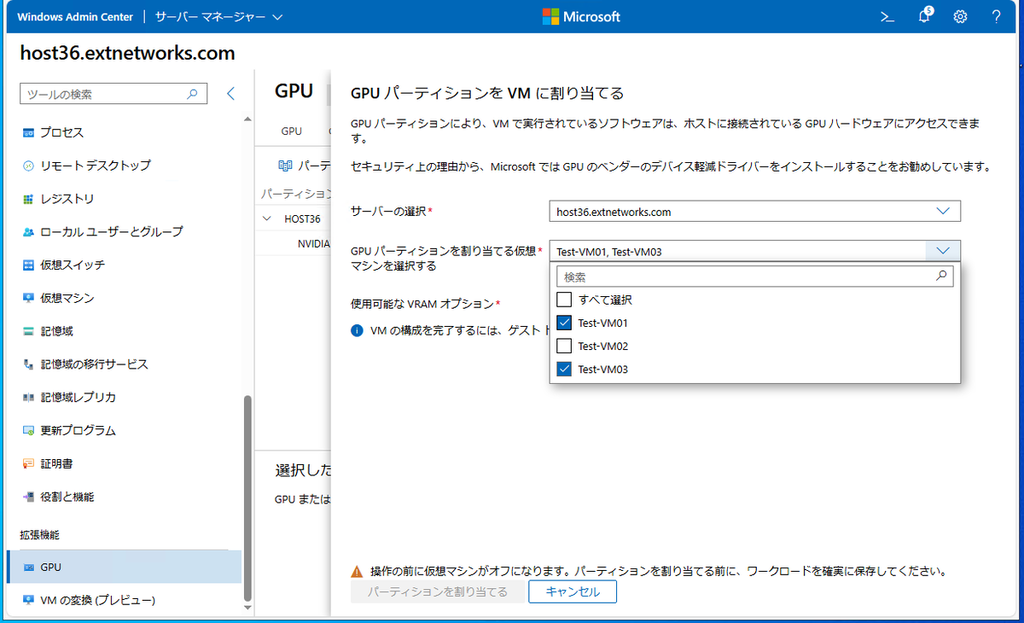Open the サーバーの選択 dropdown

point(754,212)
